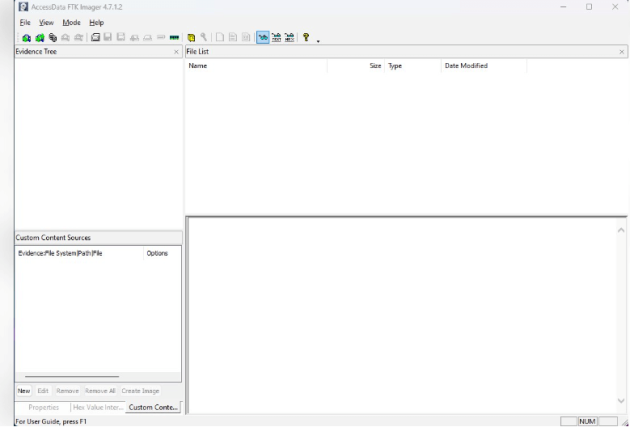The image size is (630, 427).
Task: Click the Export Disk Image floppy icon
Action: 108,38
